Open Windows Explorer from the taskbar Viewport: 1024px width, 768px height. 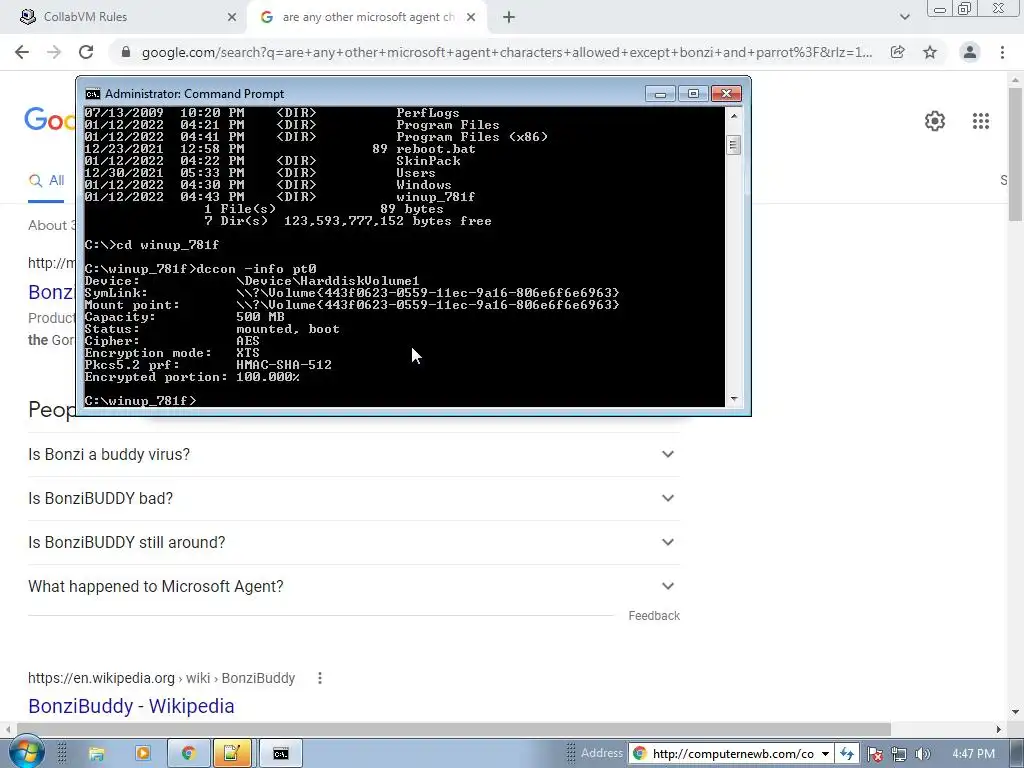[97, 754]
